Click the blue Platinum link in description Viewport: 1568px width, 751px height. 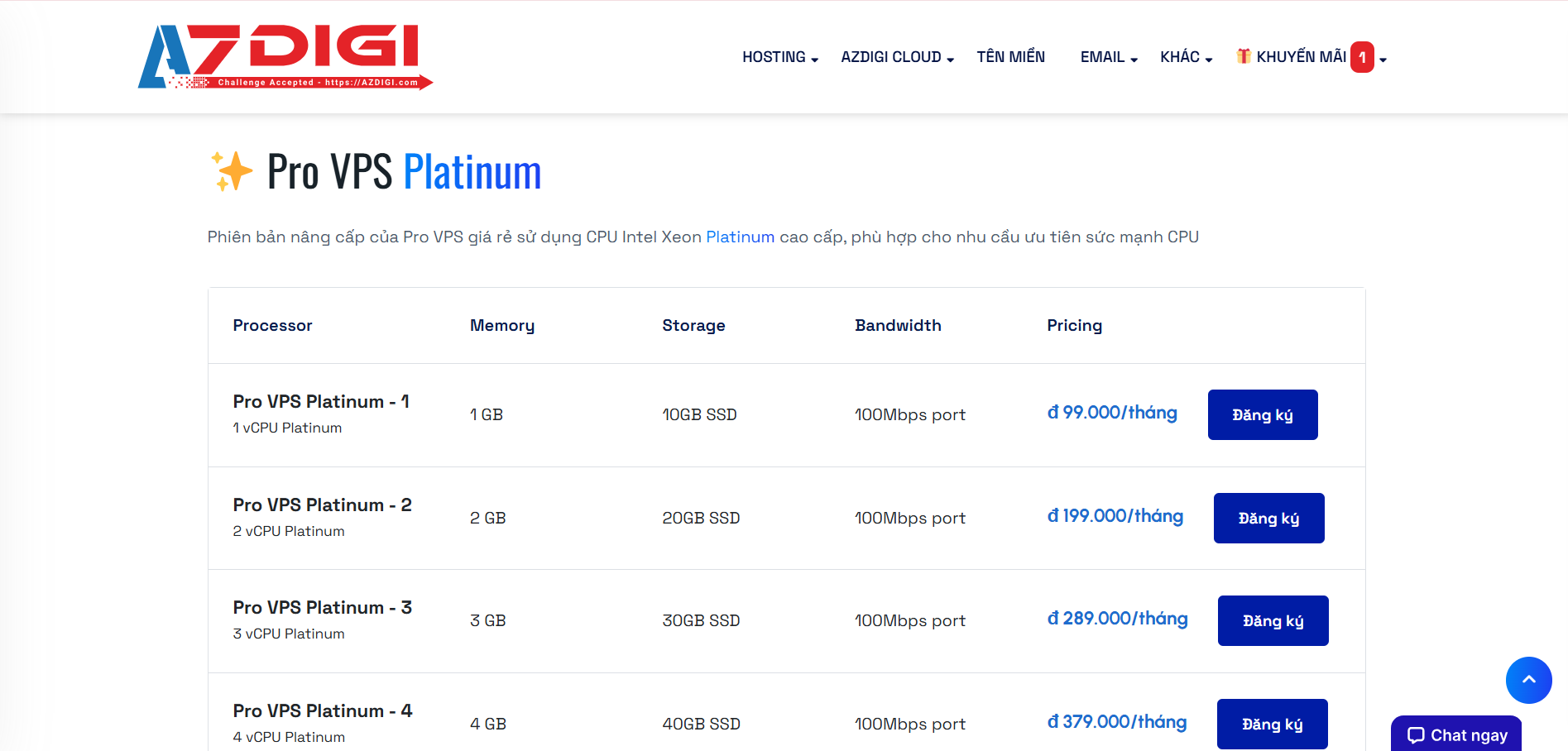tap(740, 237)
